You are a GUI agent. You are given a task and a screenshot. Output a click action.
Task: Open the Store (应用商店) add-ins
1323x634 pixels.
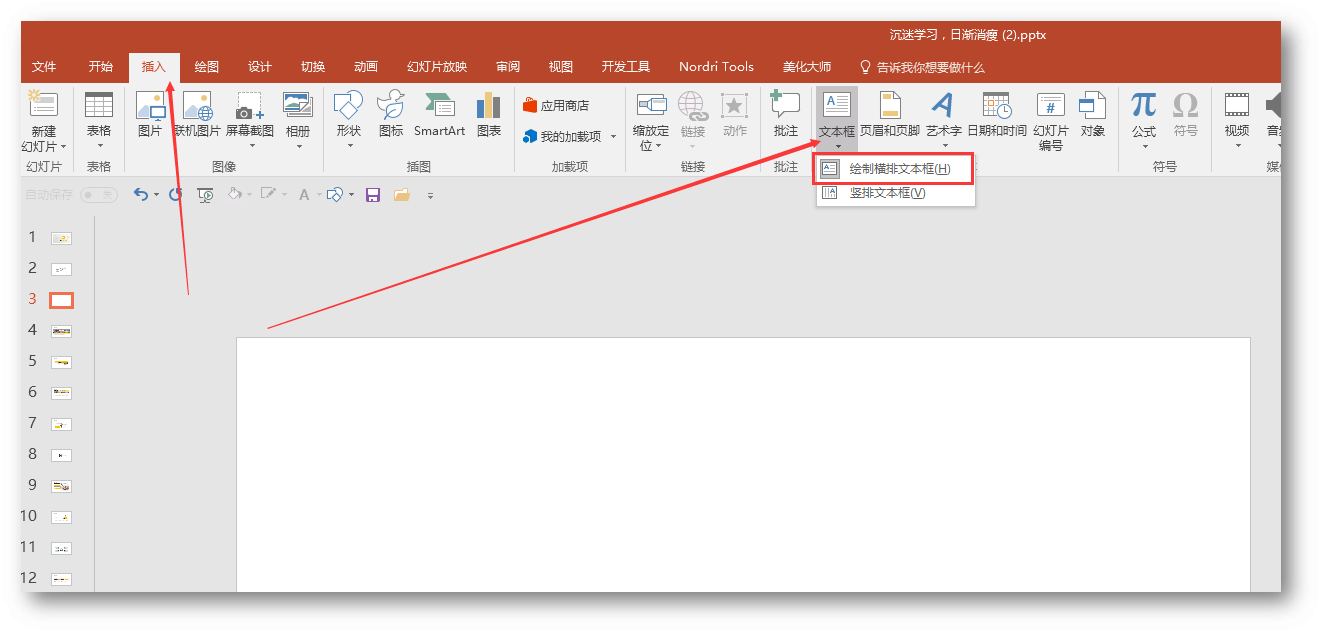coord(556,105)
